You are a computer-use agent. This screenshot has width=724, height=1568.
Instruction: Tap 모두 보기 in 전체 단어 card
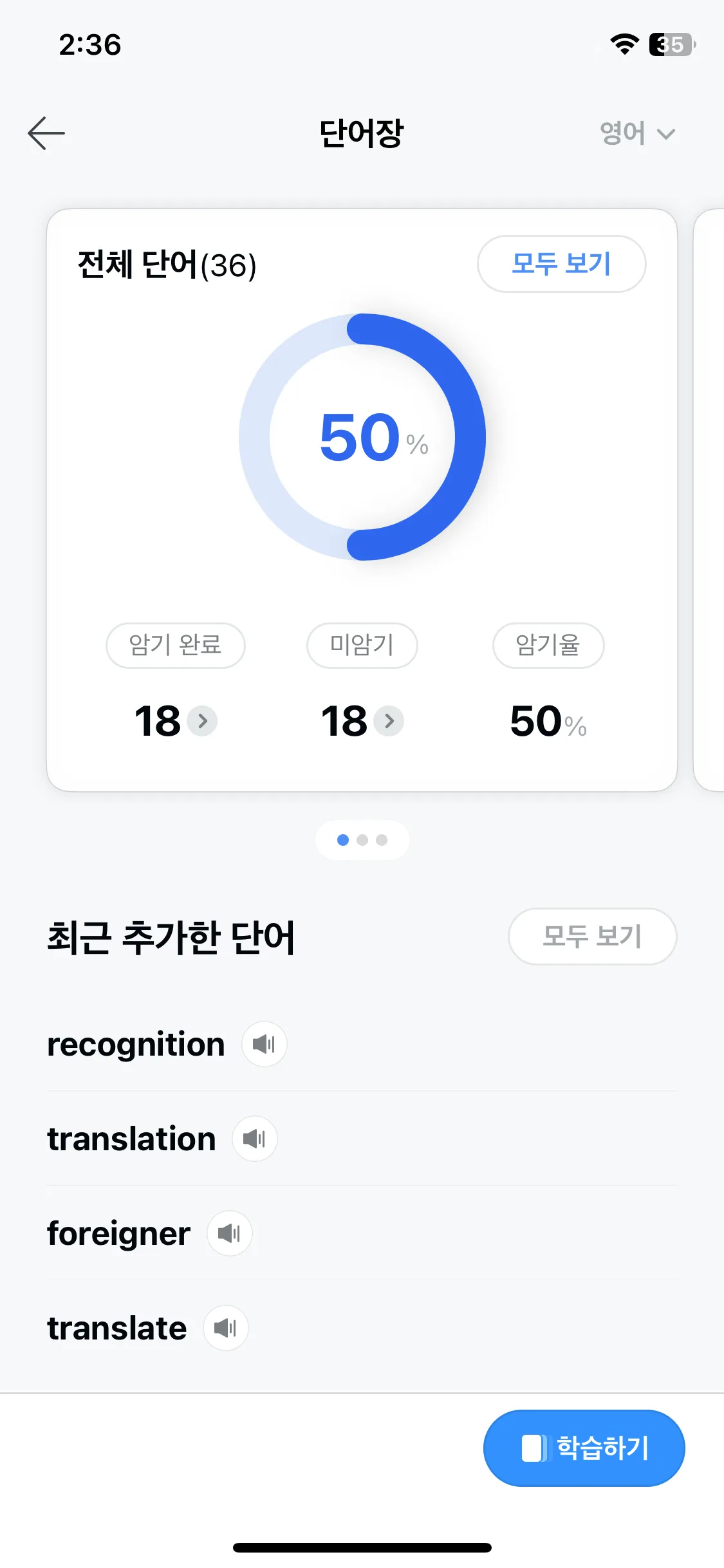(561, 264)
